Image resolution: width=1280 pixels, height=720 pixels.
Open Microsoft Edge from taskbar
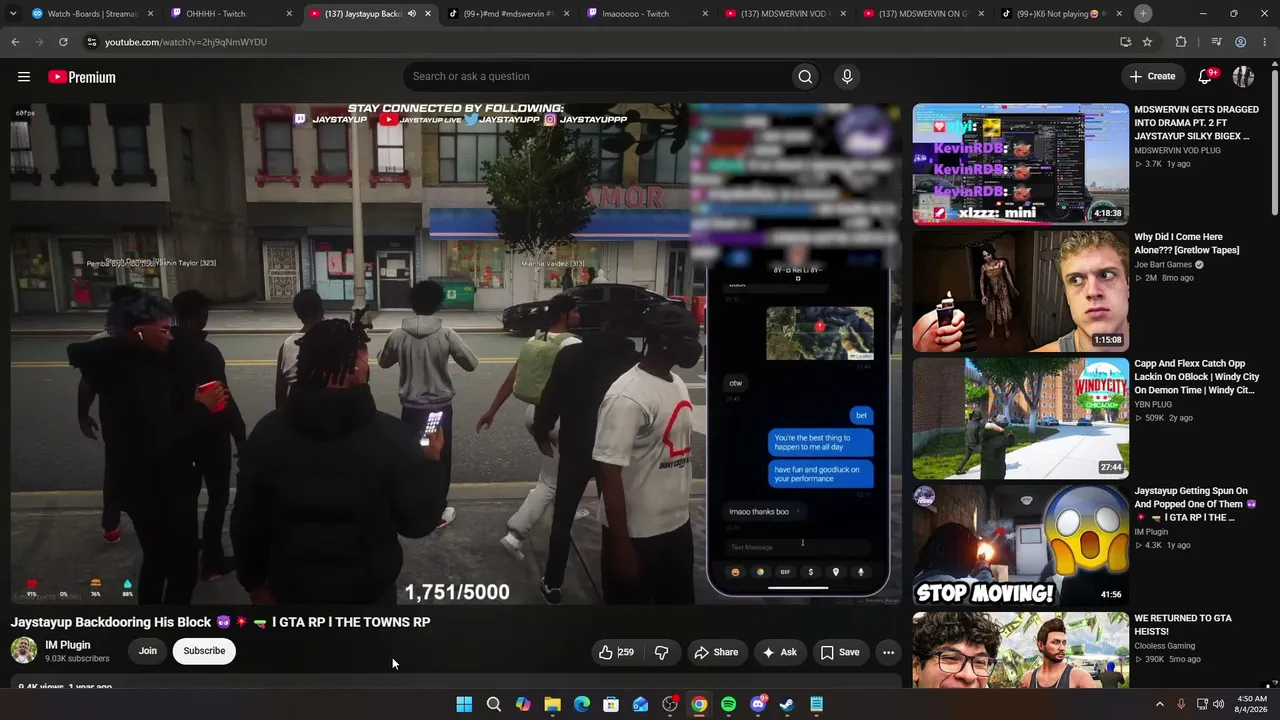click(x=582, y=704)
